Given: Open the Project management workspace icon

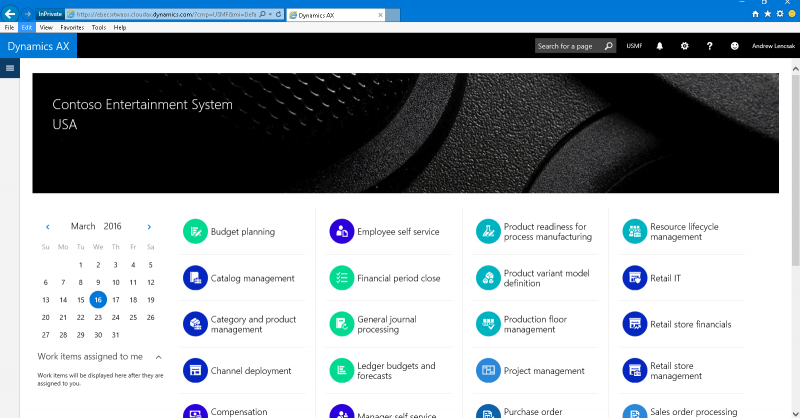Looking at the screenshot, I should (x=488, y=371).
